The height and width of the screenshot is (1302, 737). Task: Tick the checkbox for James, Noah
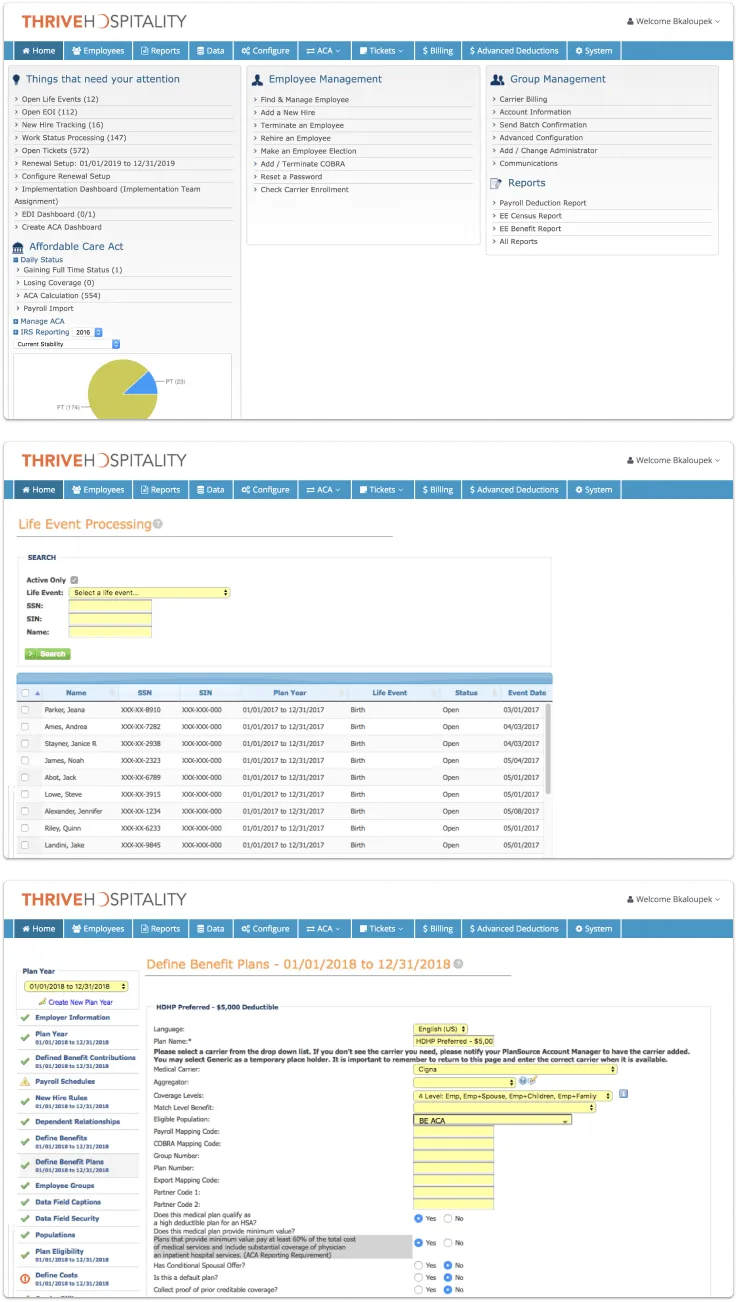tap(25, 761)
